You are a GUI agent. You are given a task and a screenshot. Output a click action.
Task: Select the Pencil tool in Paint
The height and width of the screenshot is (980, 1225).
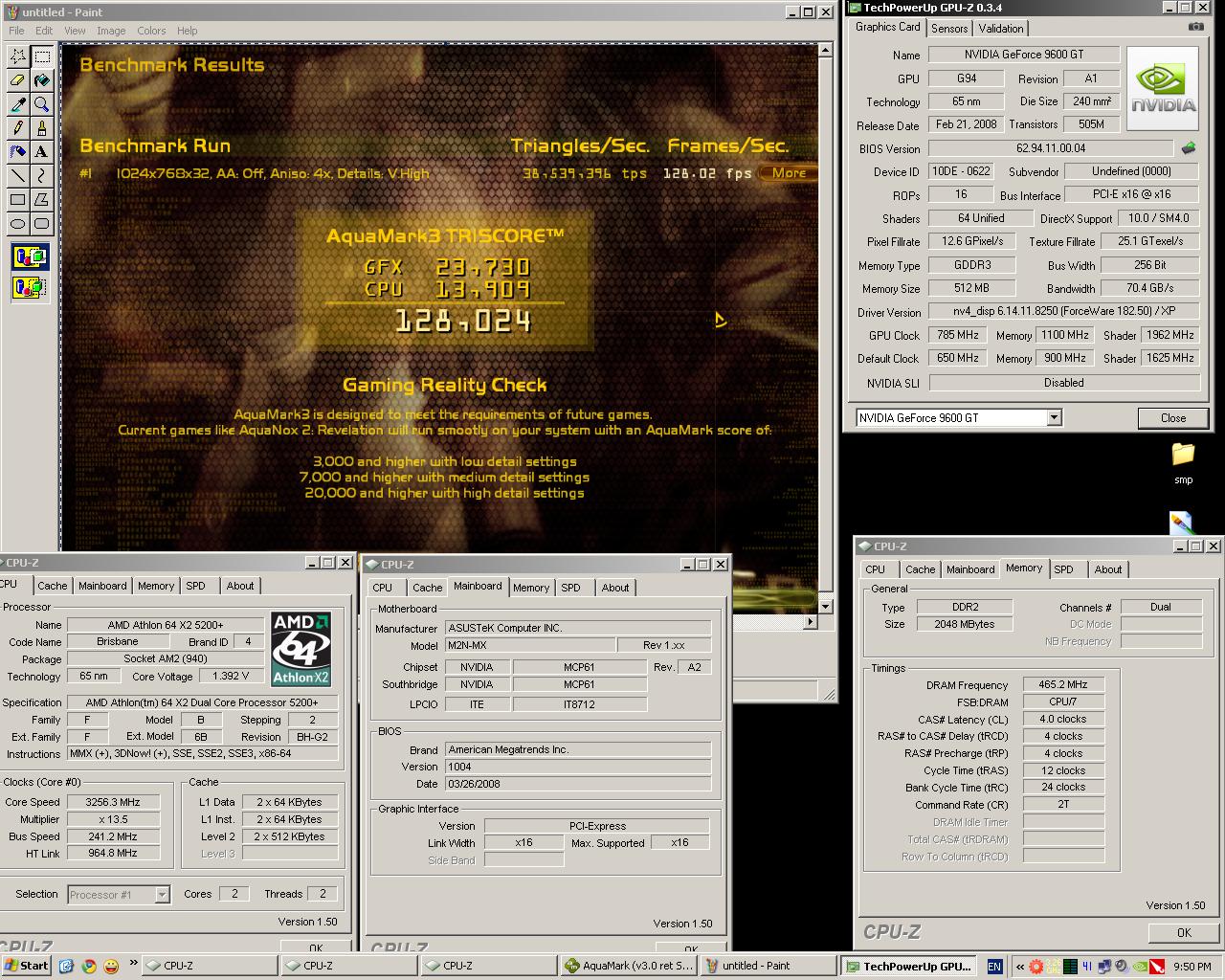17,128
